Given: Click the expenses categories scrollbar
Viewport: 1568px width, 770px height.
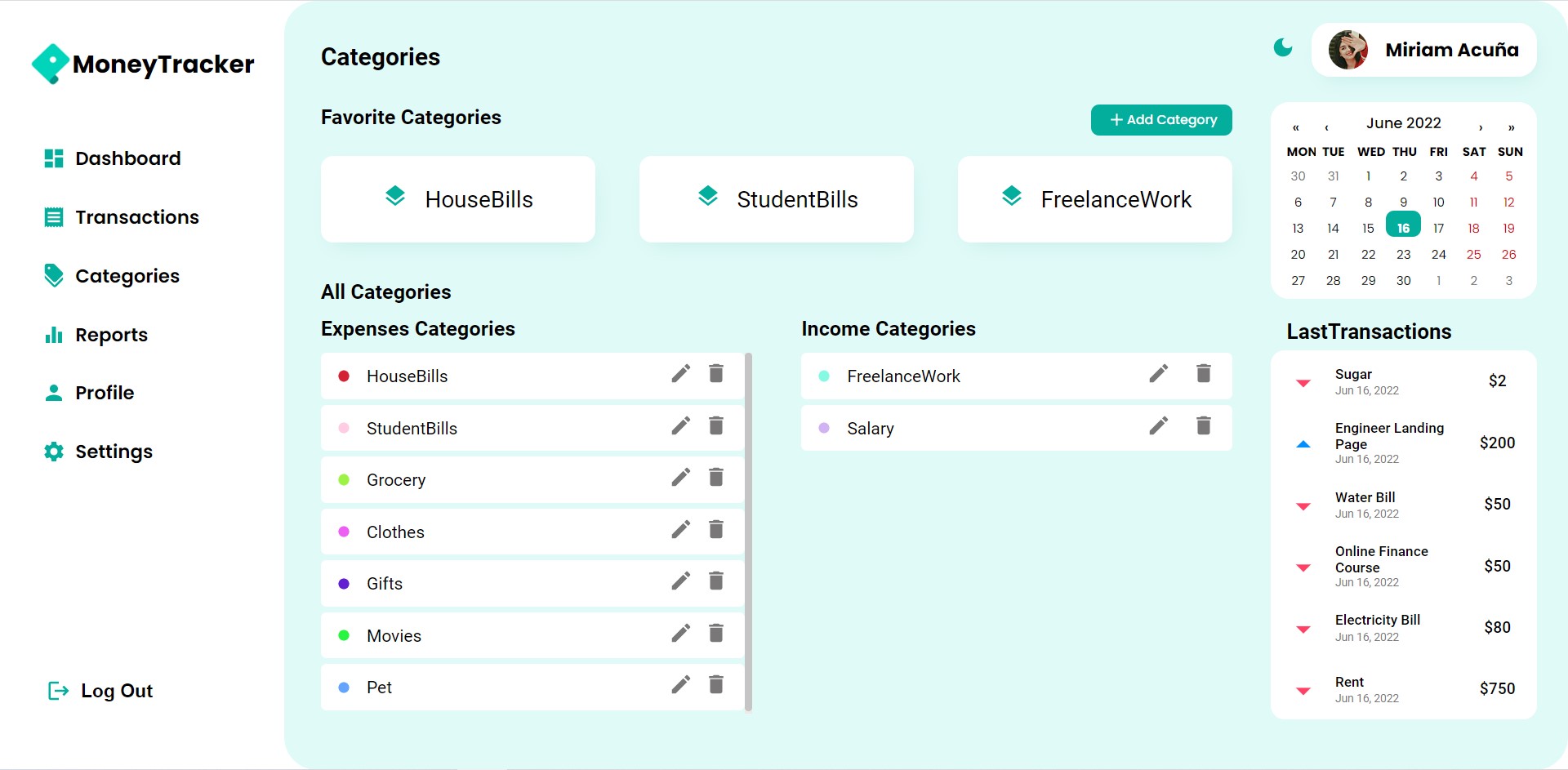Looking at the screenshot, I should pyautogui.click(x=748, y=531).
